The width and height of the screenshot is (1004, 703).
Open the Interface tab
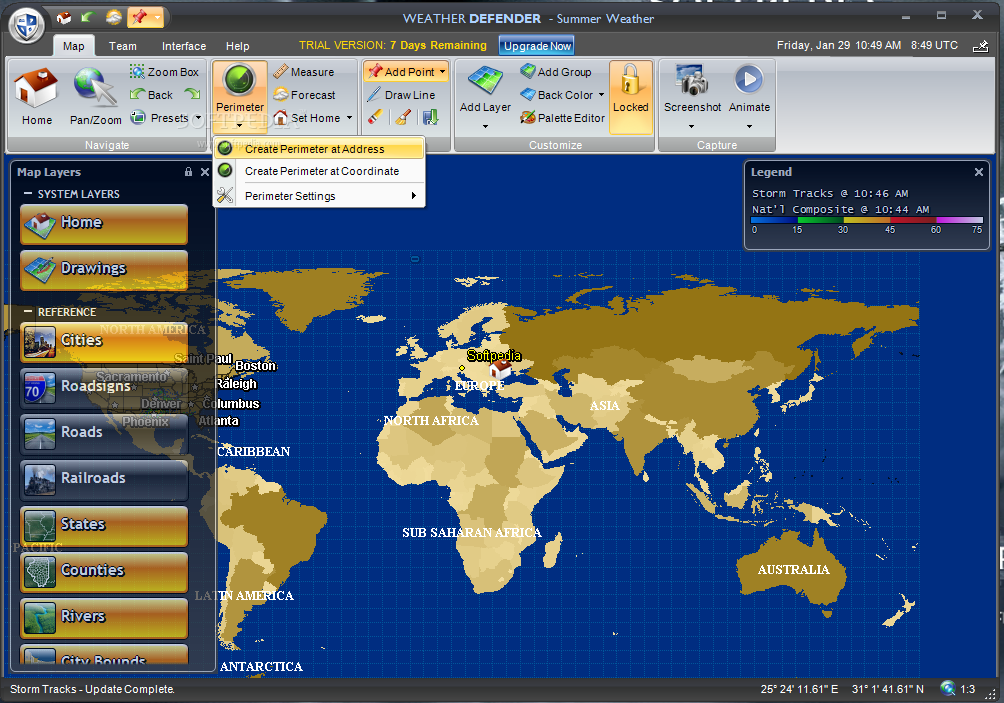[x=184, y=46]
